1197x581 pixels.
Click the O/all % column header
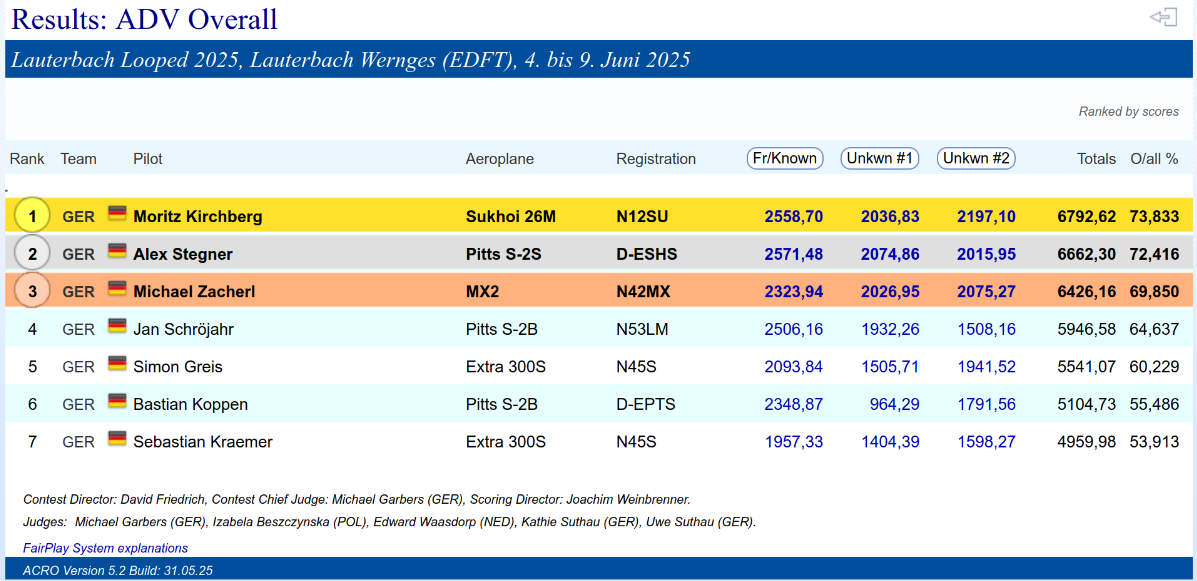click(x=1154, y=159)
